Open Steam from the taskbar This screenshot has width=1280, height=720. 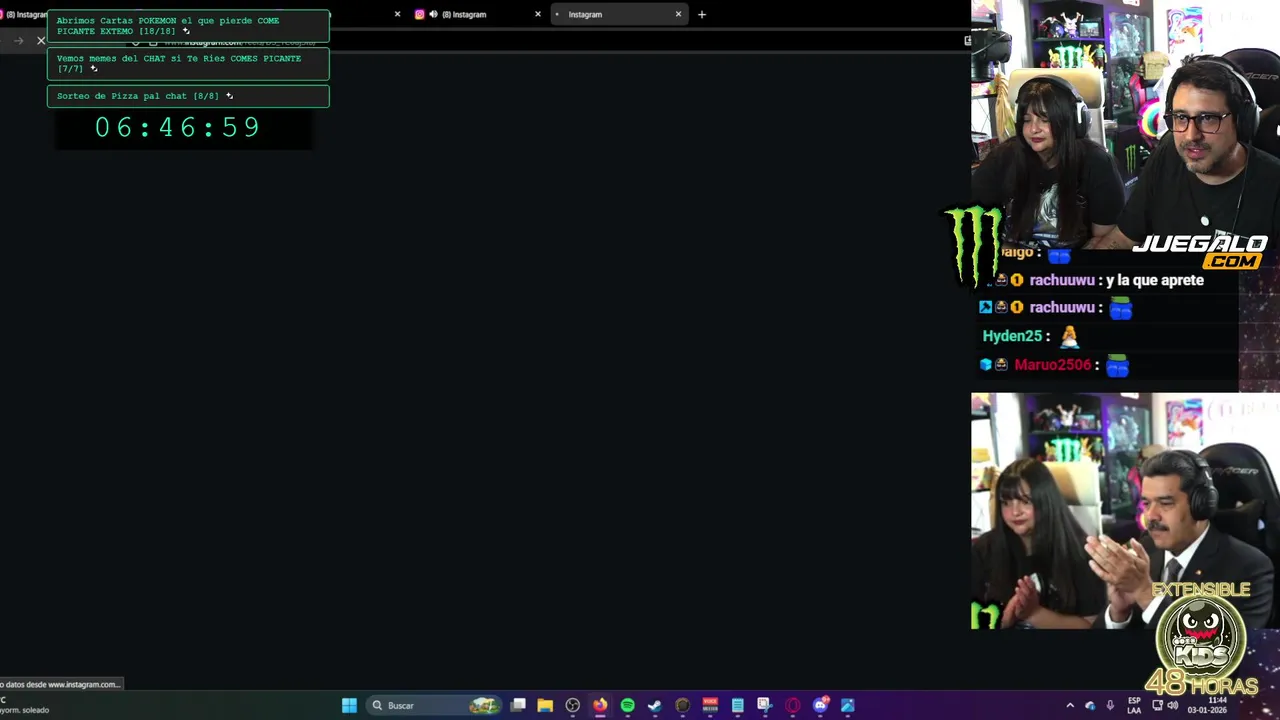click(x=655, y=705)
